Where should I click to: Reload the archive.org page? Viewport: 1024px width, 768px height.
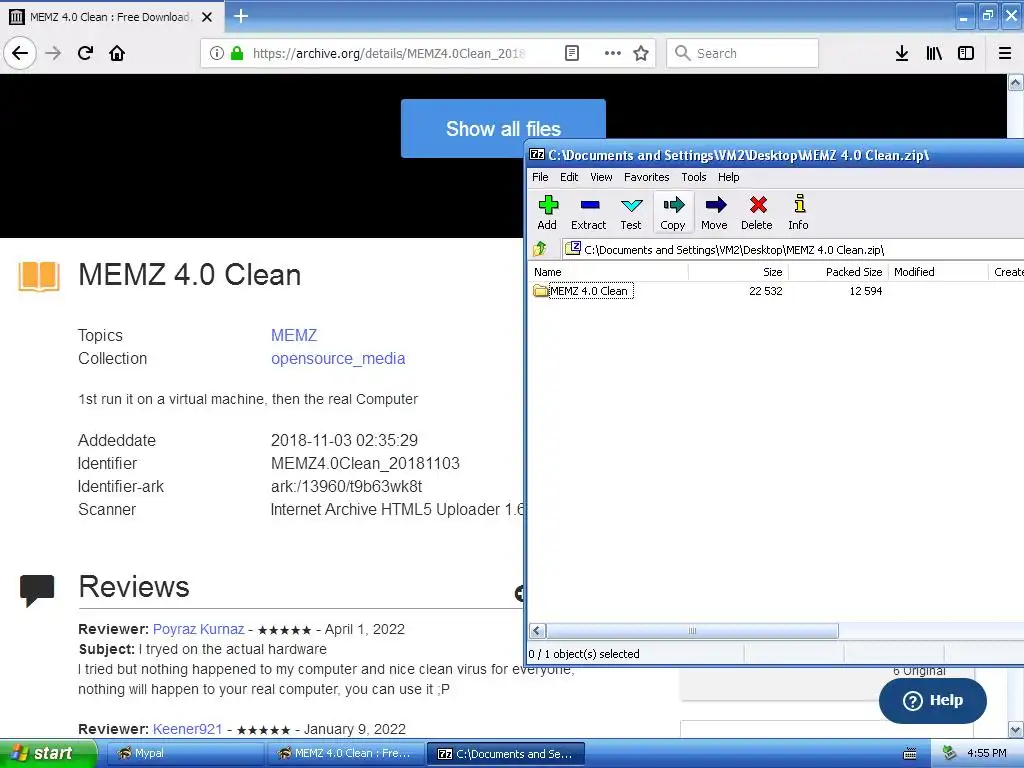point(85,53)
